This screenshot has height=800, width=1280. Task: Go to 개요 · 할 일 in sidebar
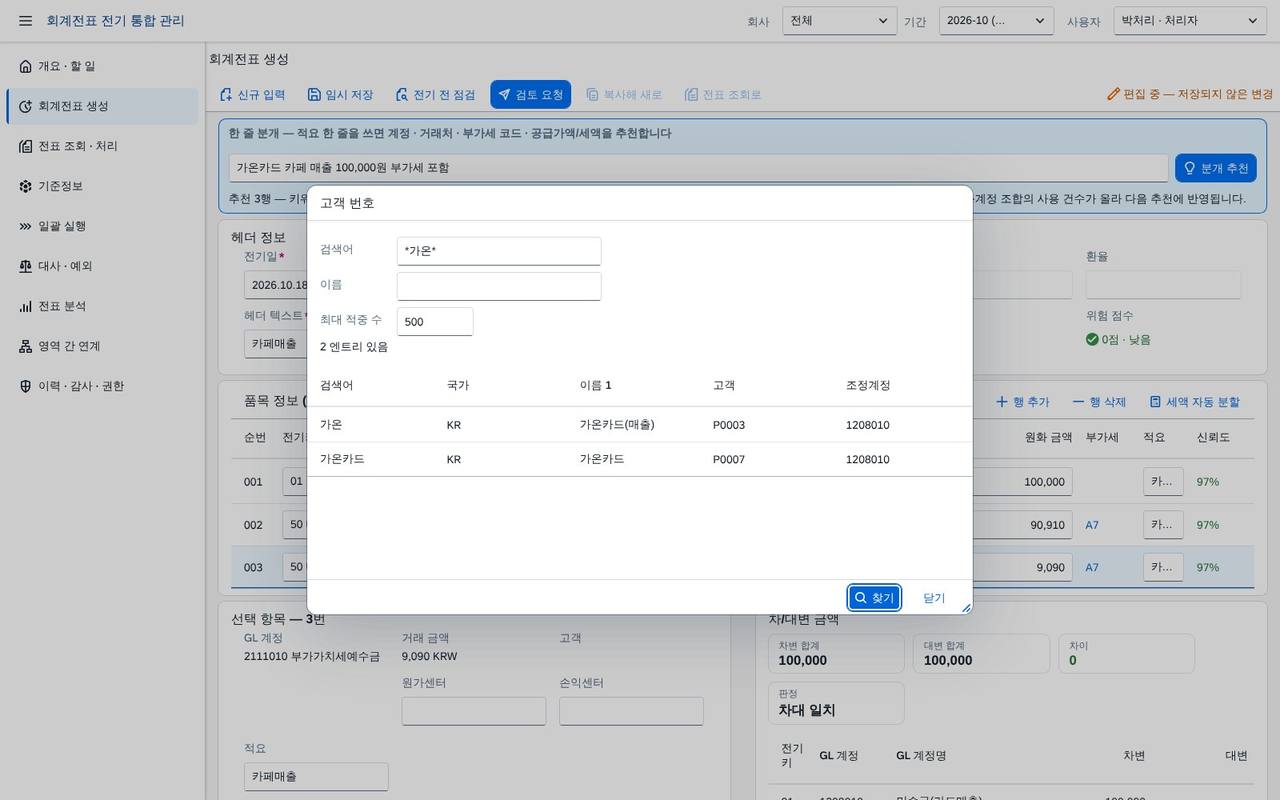pos(102,66)
